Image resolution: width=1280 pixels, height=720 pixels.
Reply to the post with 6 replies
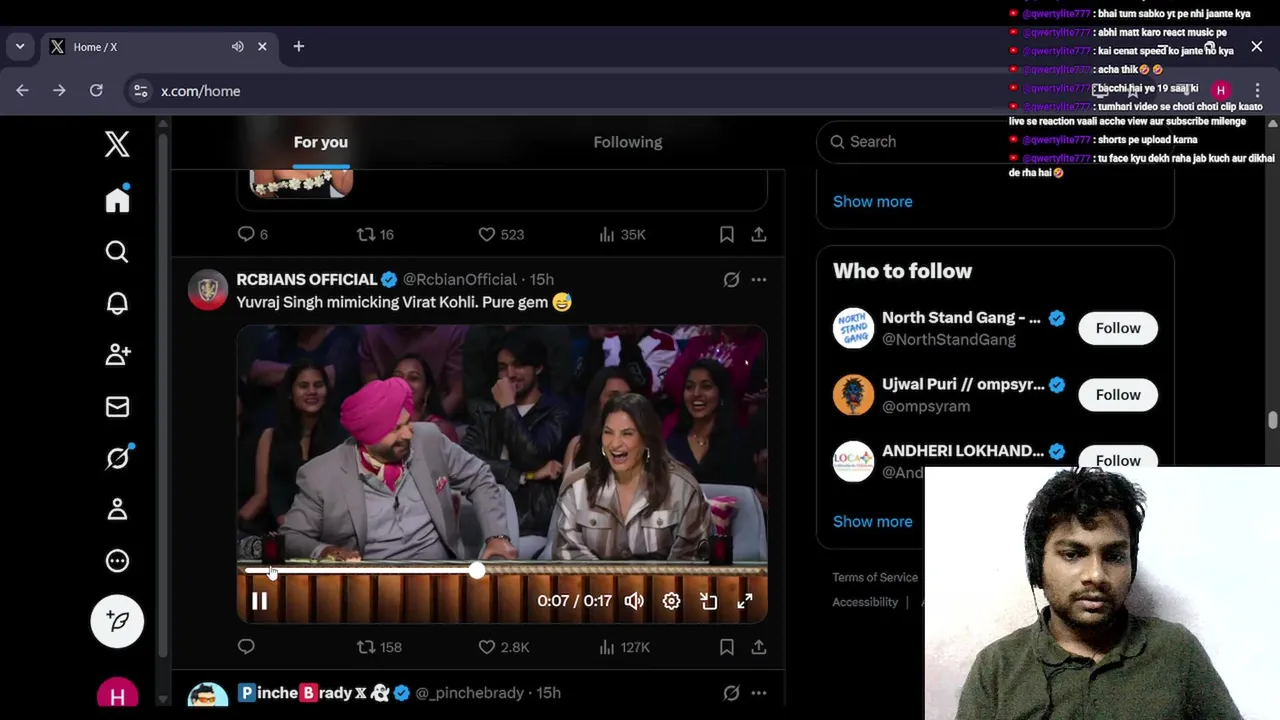[x=252, y=234]
